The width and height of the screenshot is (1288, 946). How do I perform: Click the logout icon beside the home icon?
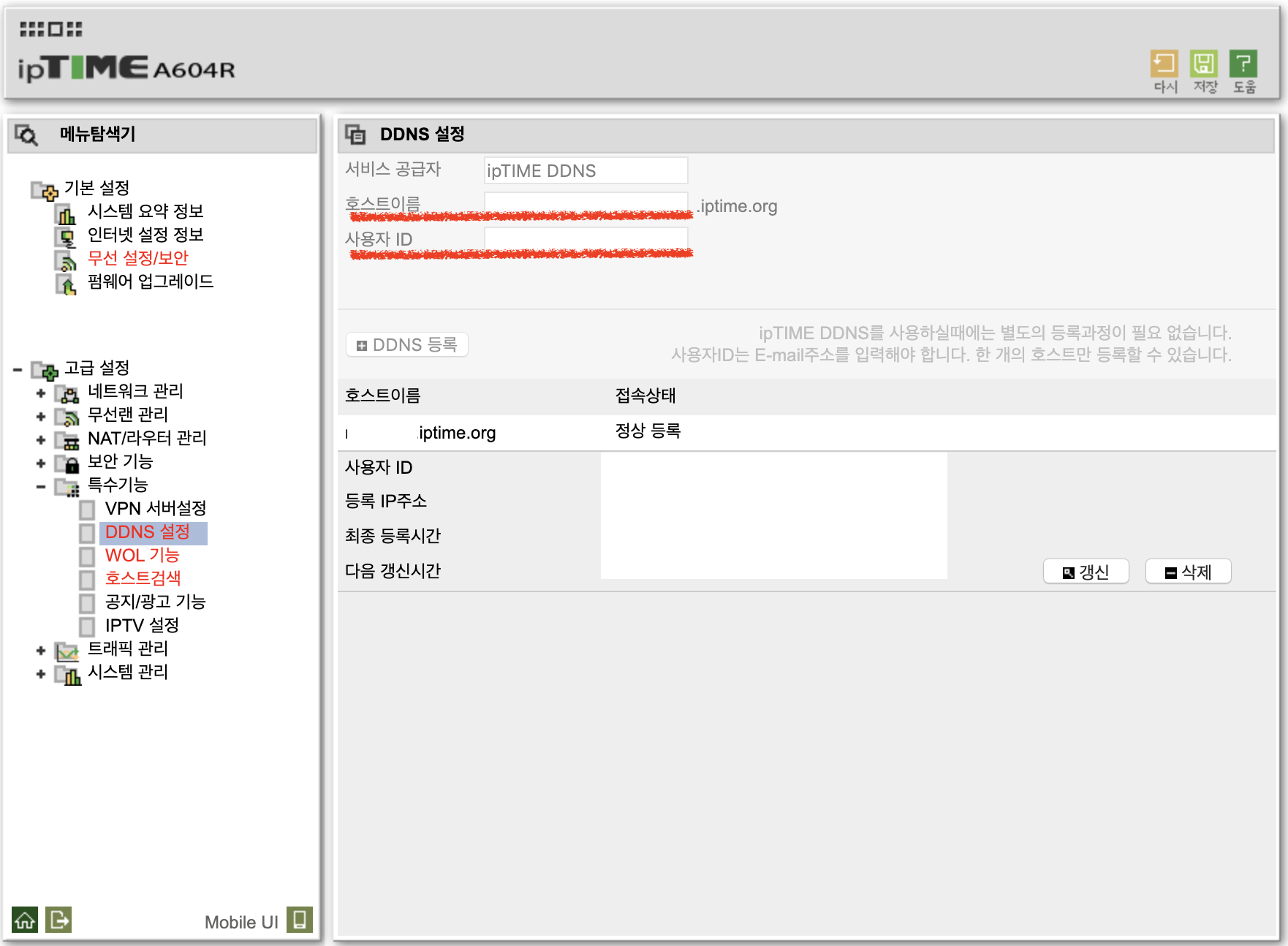click(58, 920)
